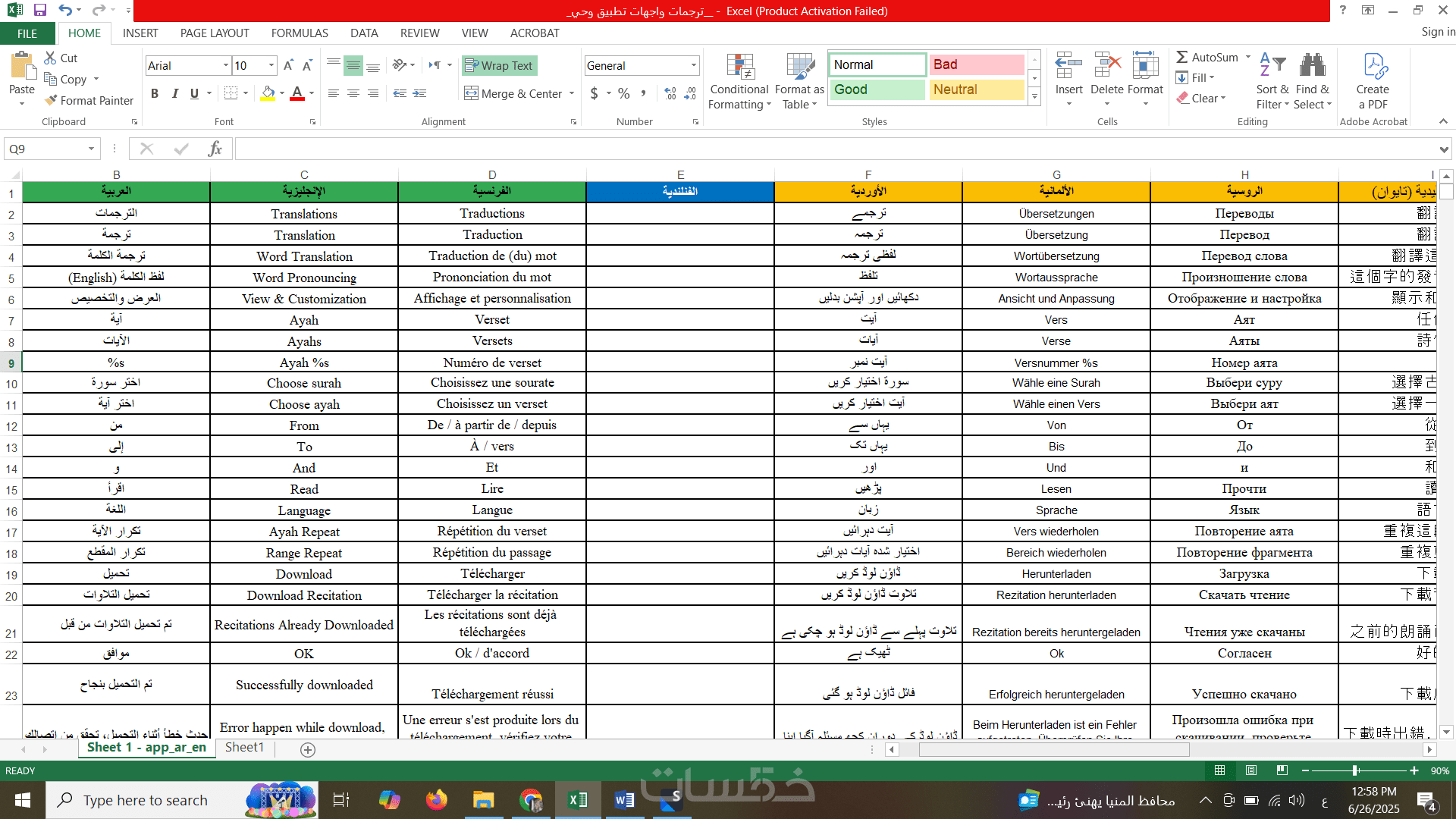1456x819 pixels.
Task: Open the FORMULAS ribbon tab
Action: tap(300, 33)
